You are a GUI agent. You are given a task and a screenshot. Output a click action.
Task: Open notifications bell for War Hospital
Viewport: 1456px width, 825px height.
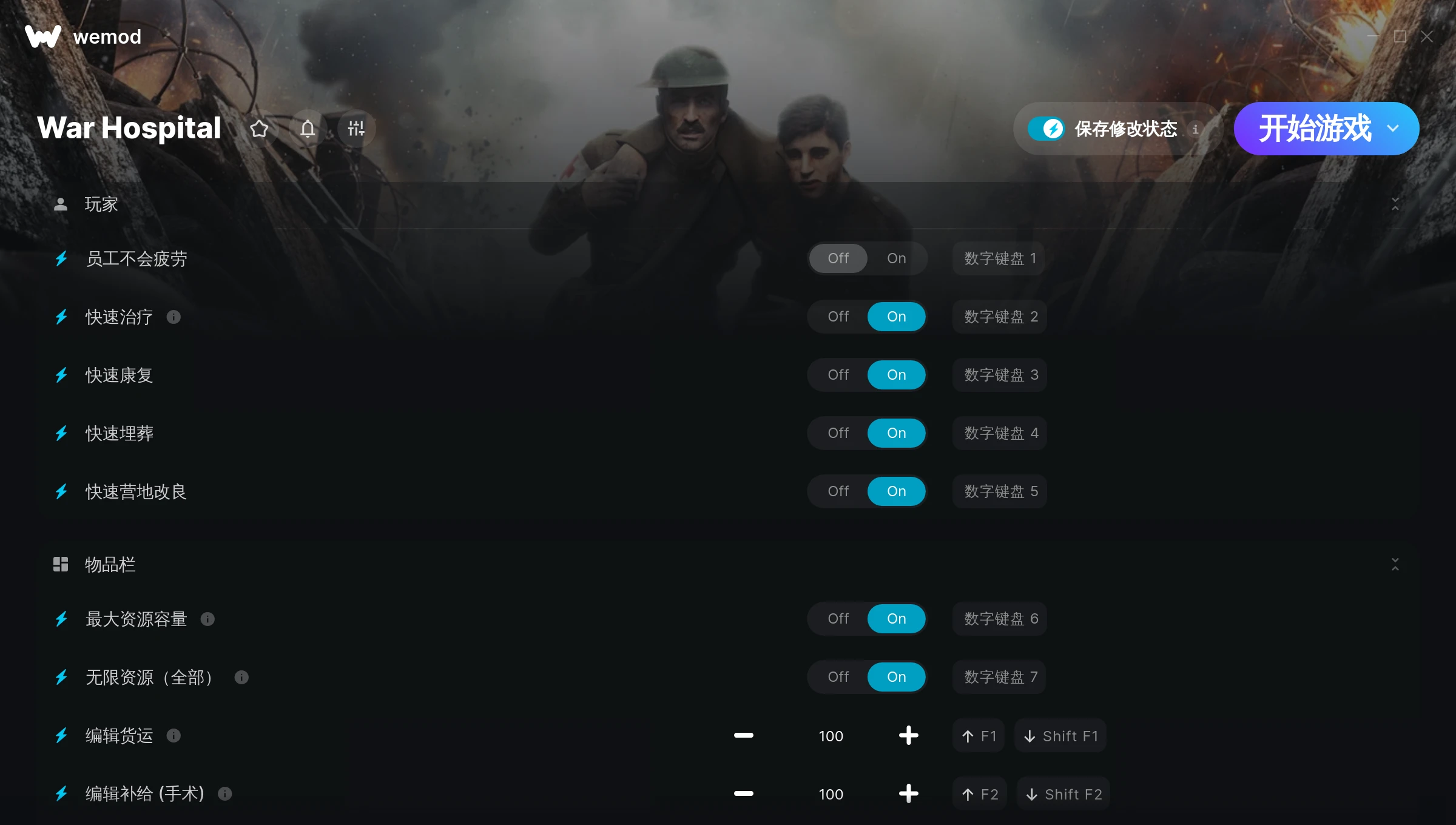click(x=308, y=129)
